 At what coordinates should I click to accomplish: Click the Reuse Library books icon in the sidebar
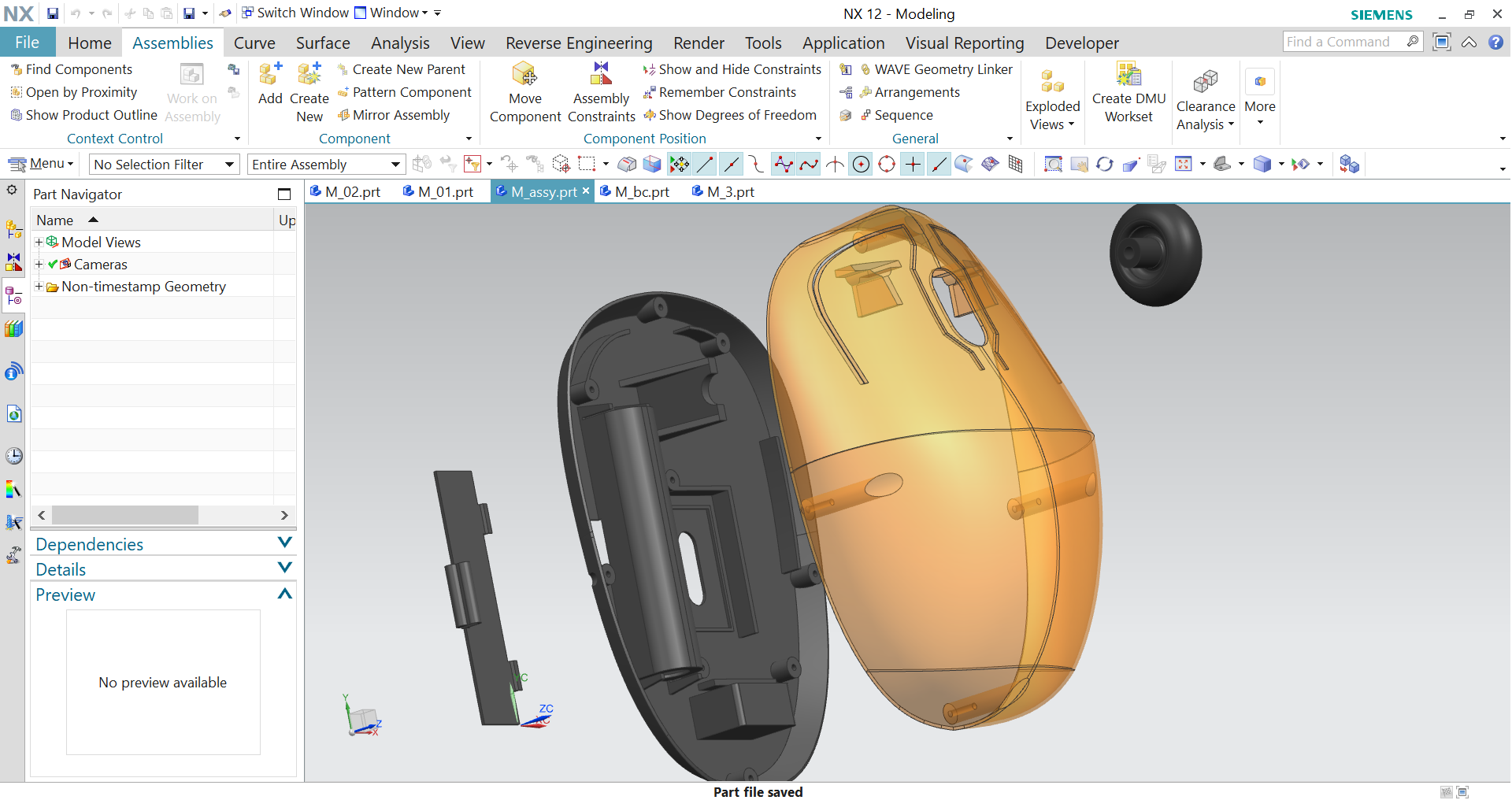pos(13,328)
